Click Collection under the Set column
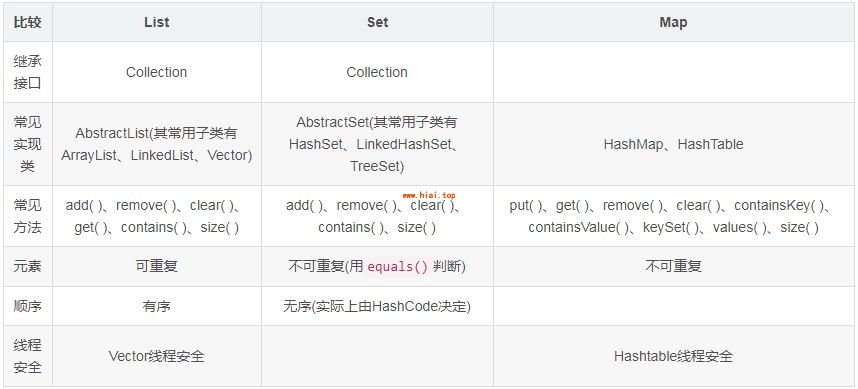Viewport: 858px width, 389px height. 377,72
